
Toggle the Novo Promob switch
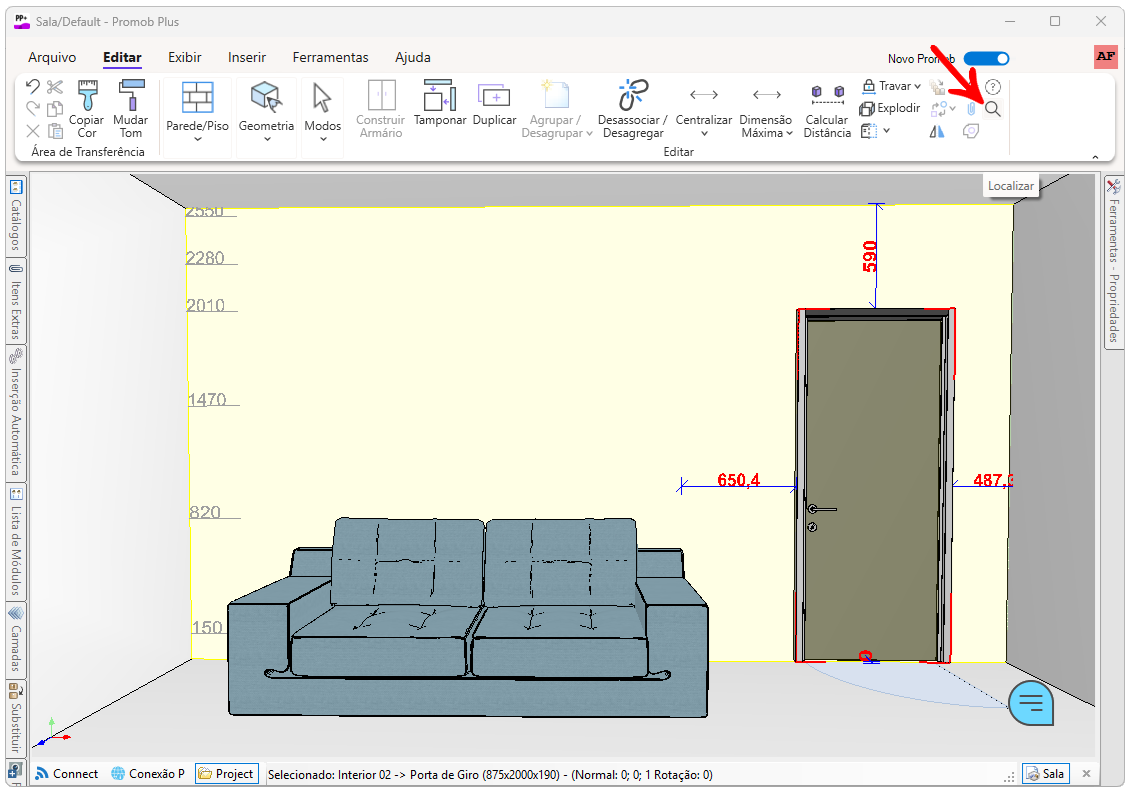point(986,59)
